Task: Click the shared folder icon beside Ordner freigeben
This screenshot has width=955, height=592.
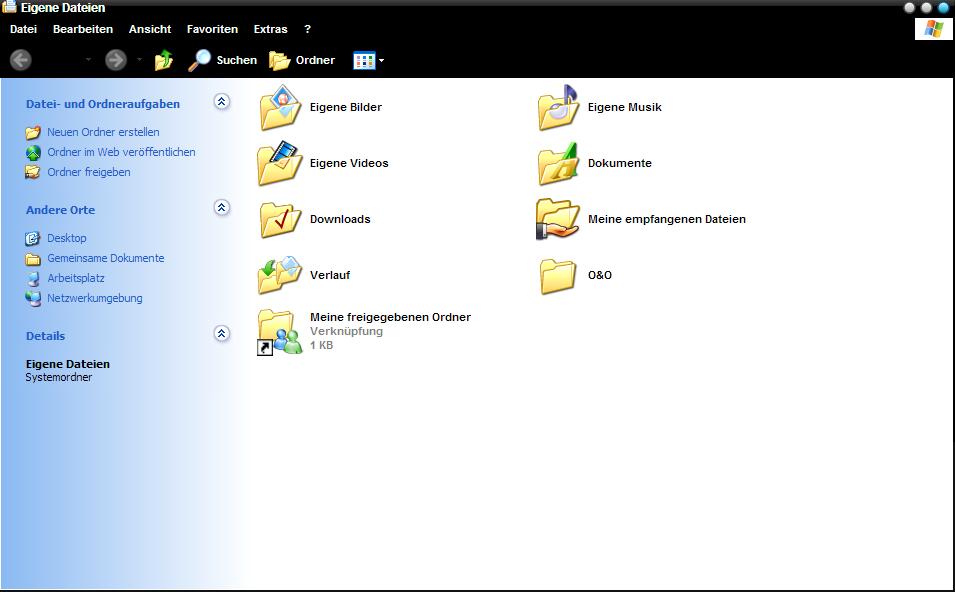Action: click(33, 172)
